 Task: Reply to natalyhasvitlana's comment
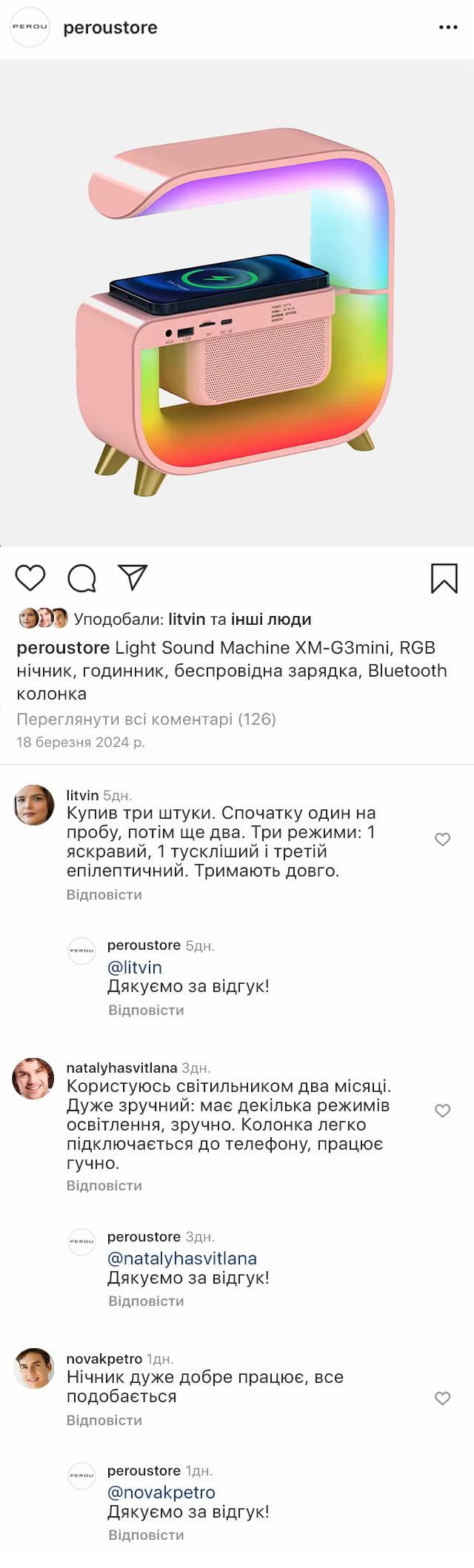[x=104, y=1185]
